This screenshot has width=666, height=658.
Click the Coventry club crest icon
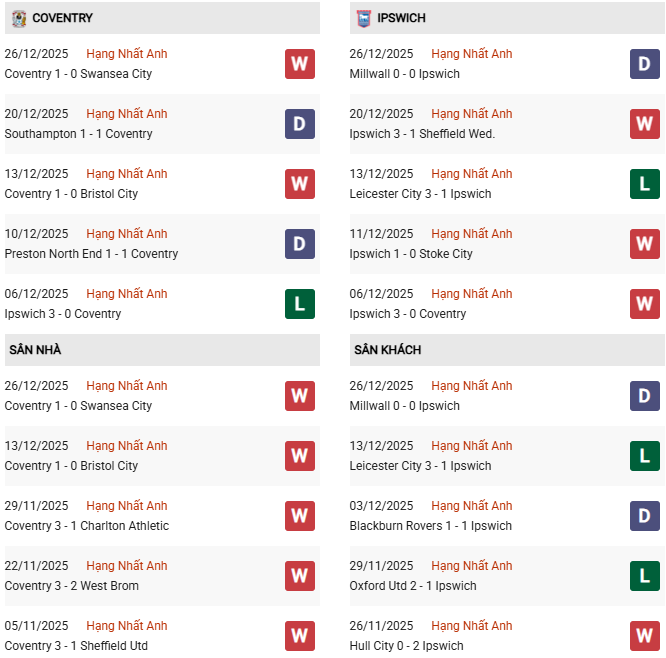coord(19,18)
